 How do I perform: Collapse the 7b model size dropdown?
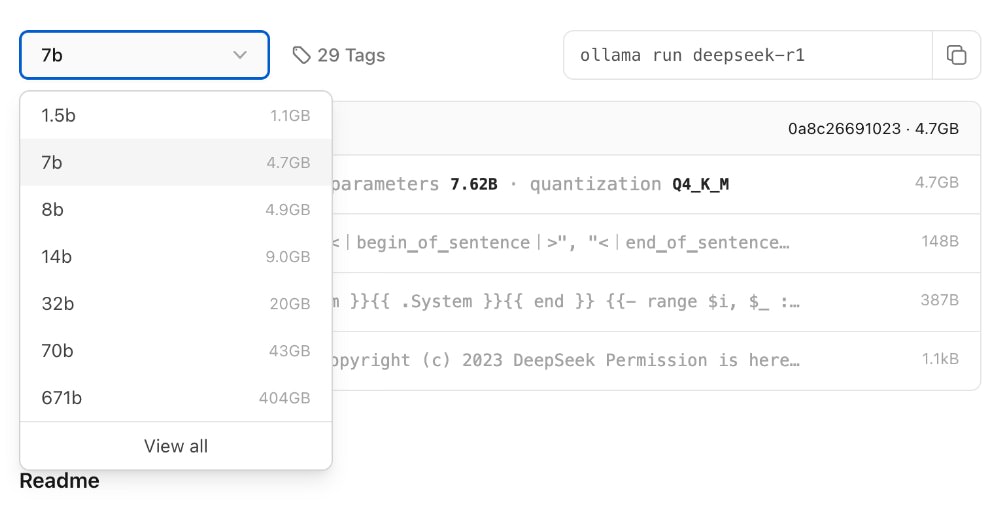pos(144,55)
